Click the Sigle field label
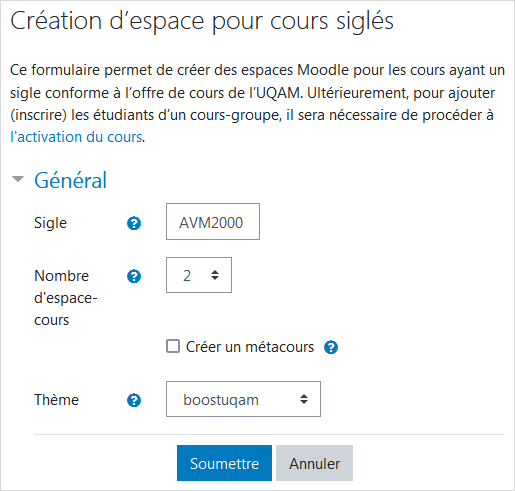Viewport: 515px width, 491px height. click(50, 223)
